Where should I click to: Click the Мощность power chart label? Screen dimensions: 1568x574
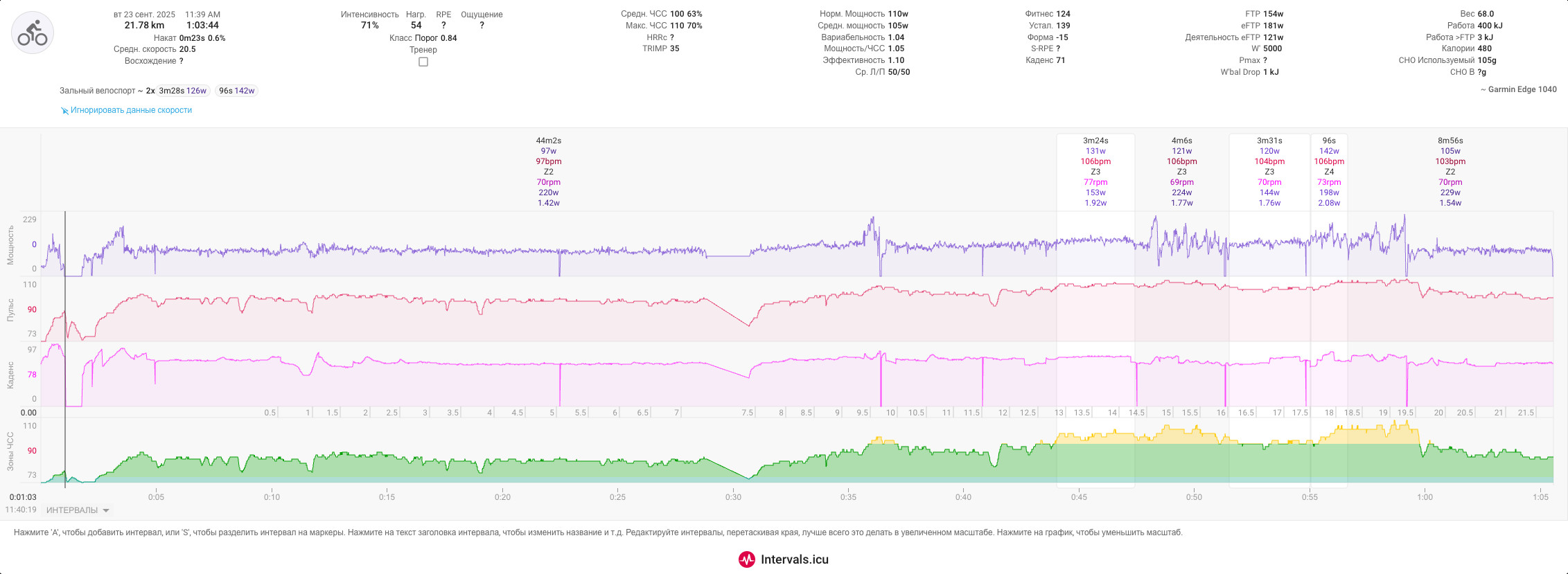coord(10,244)
